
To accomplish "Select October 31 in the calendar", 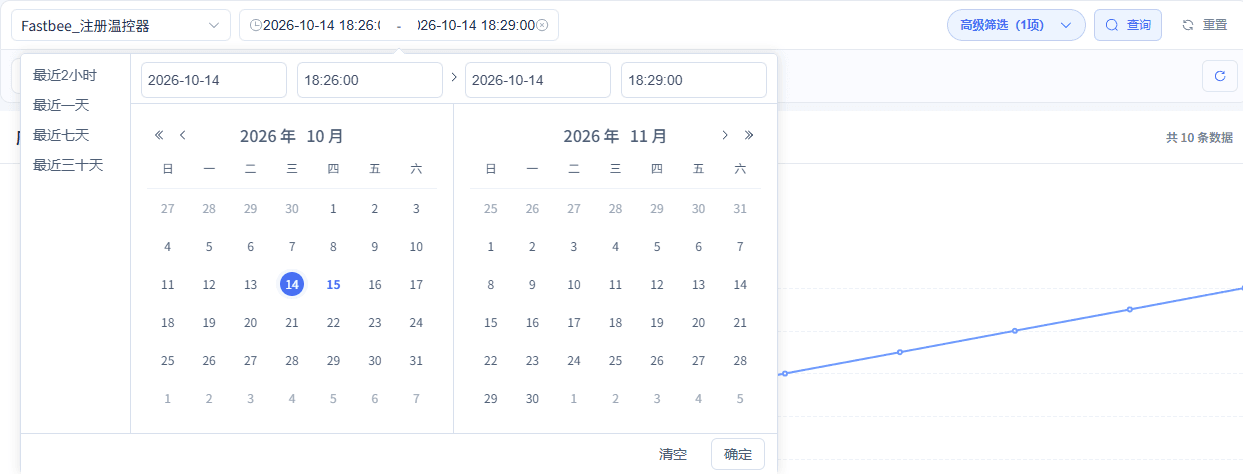I will 416,361.
